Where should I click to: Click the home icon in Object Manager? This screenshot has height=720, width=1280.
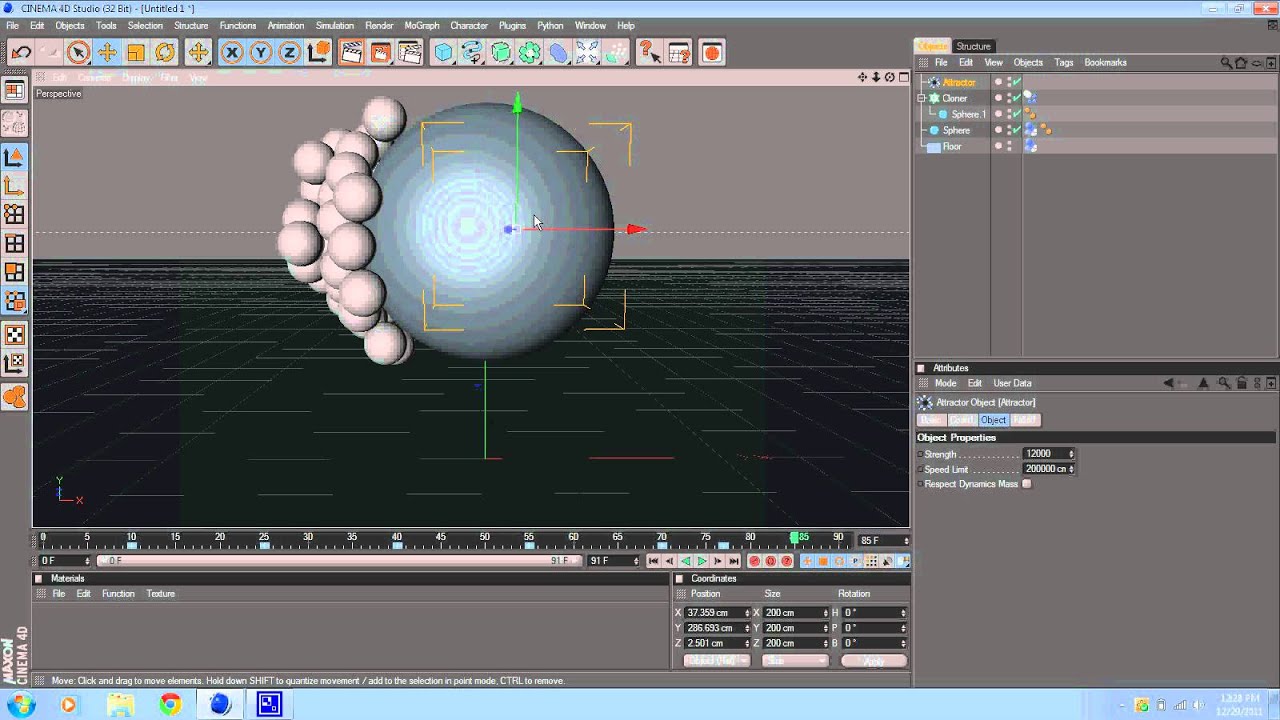click(1241, 62)
